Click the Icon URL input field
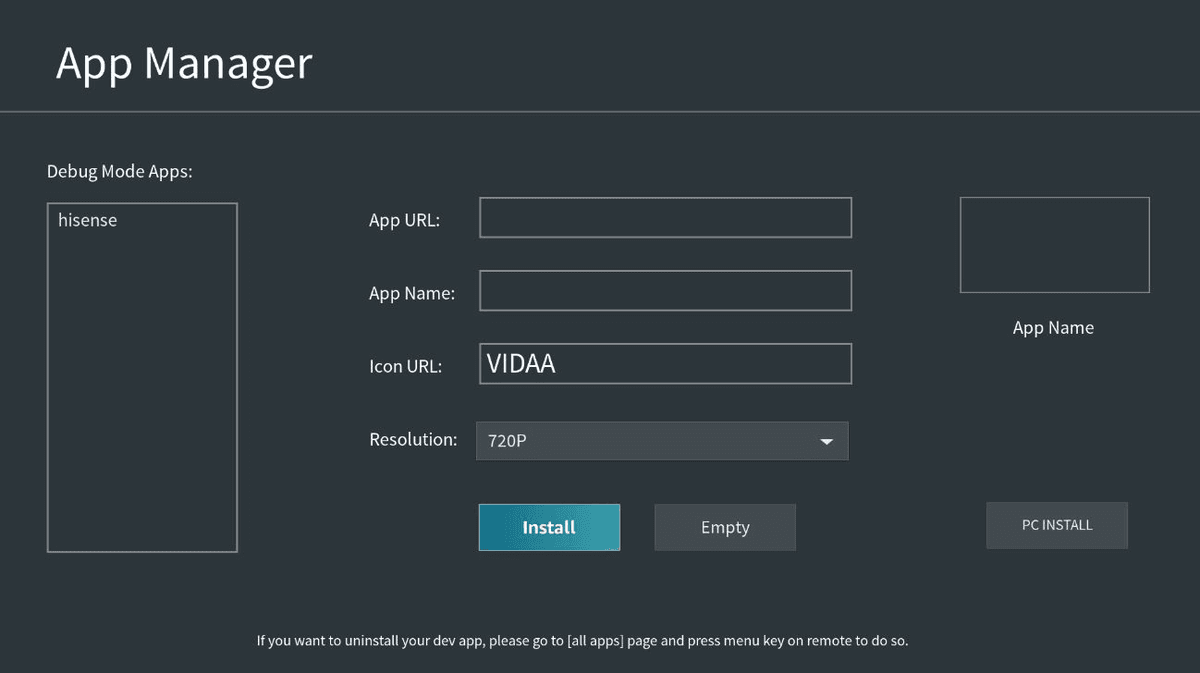This screenshot has width=1200, height=673. (x=700, y=364)
